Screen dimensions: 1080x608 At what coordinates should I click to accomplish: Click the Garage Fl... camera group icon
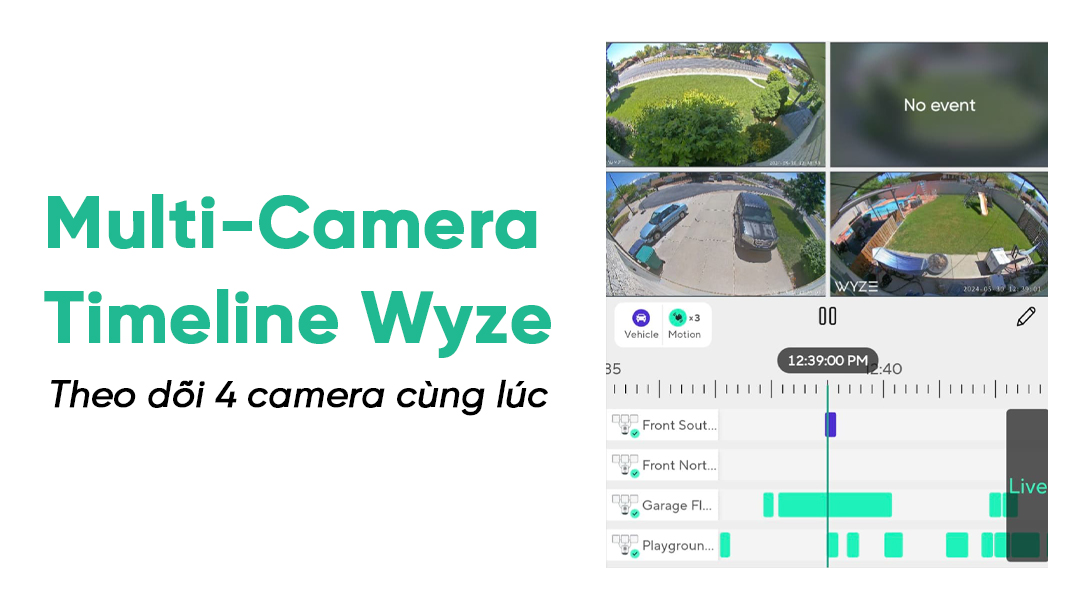pyautogui.click(x=625, y=505)
